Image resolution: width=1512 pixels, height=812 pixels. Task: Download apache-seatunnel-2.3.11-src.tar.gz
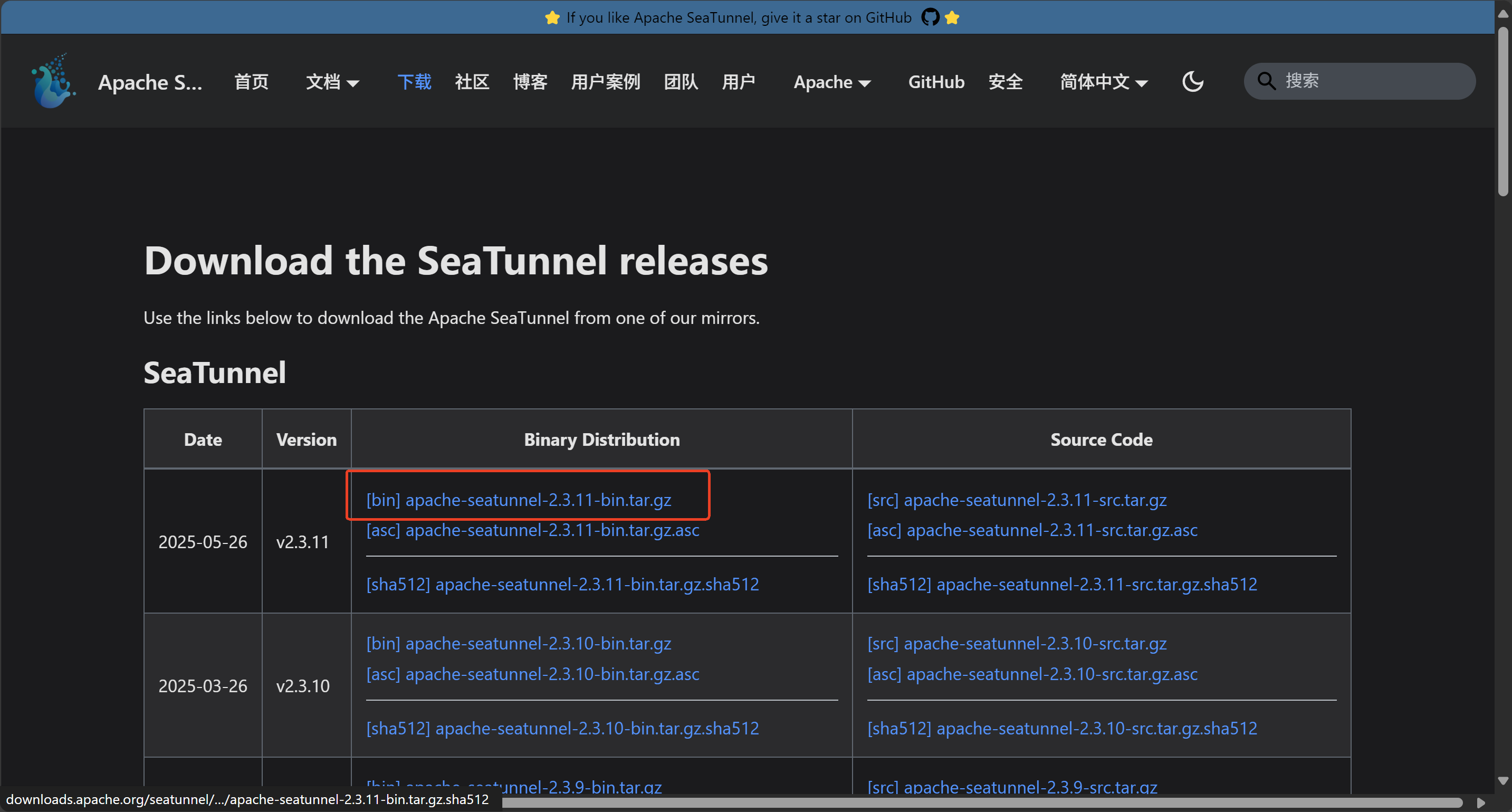coord(1017,500)
